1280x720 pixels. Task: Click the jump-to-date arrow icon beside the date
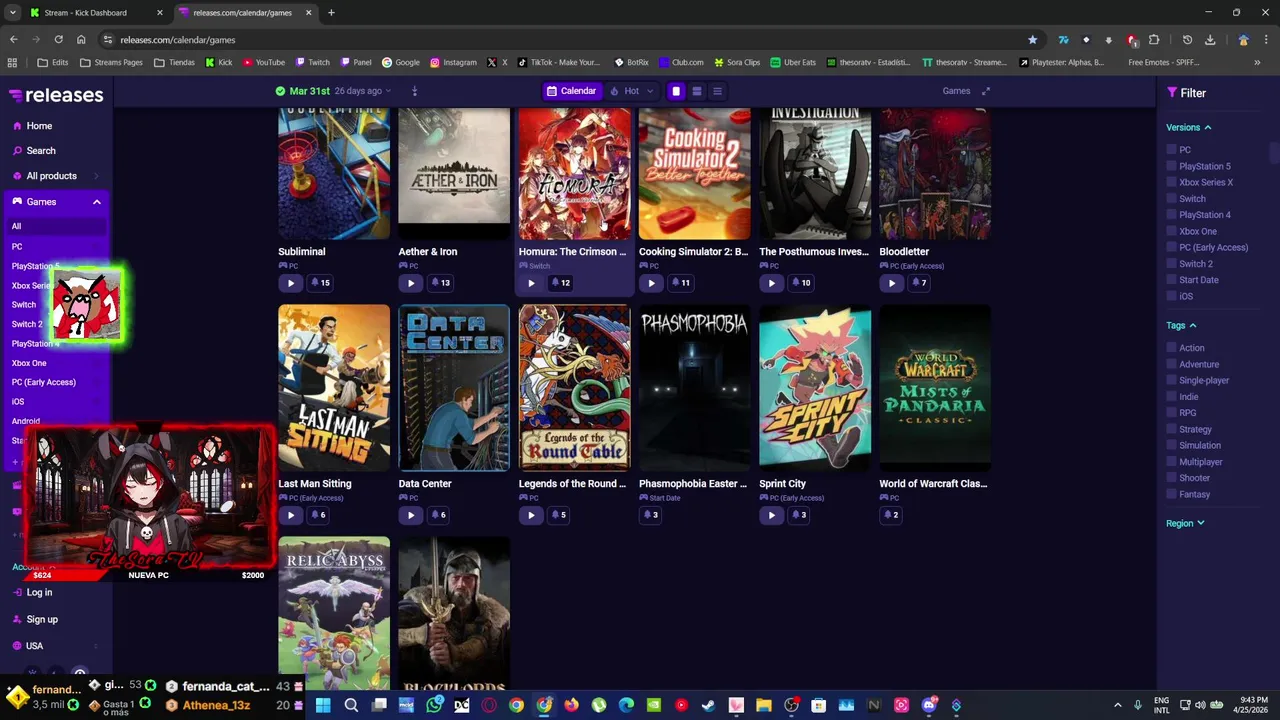pos(414,91)
